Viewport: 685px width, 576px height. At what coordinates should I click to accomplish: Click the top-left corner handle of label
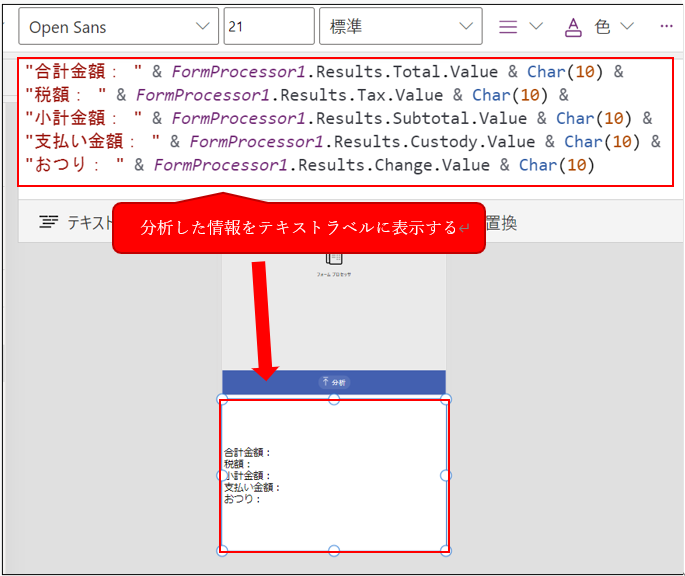[x=222, y=399]
